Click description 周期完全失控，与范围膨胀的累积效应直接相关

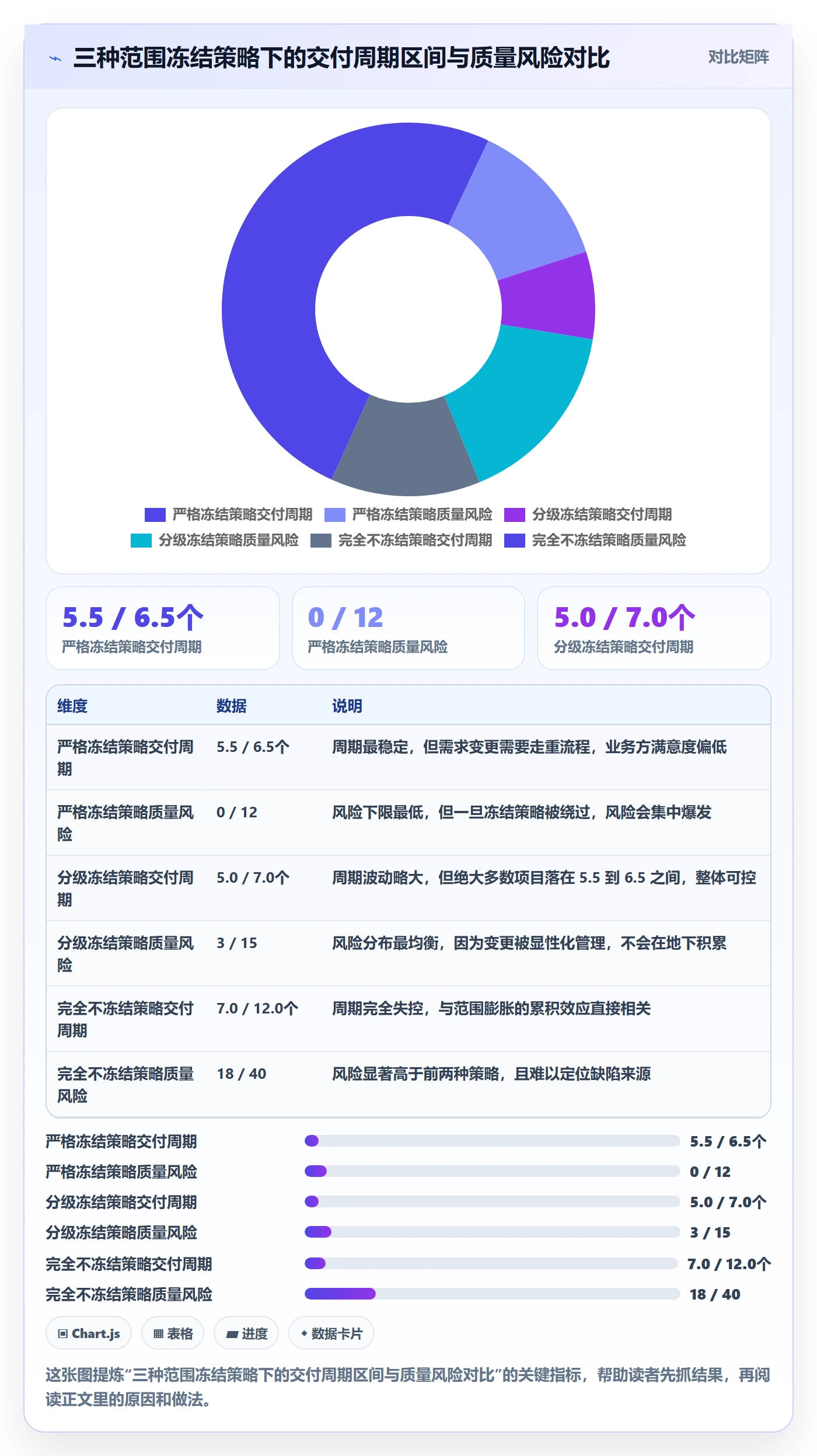pyautogui.click(x=491, y=1008)
